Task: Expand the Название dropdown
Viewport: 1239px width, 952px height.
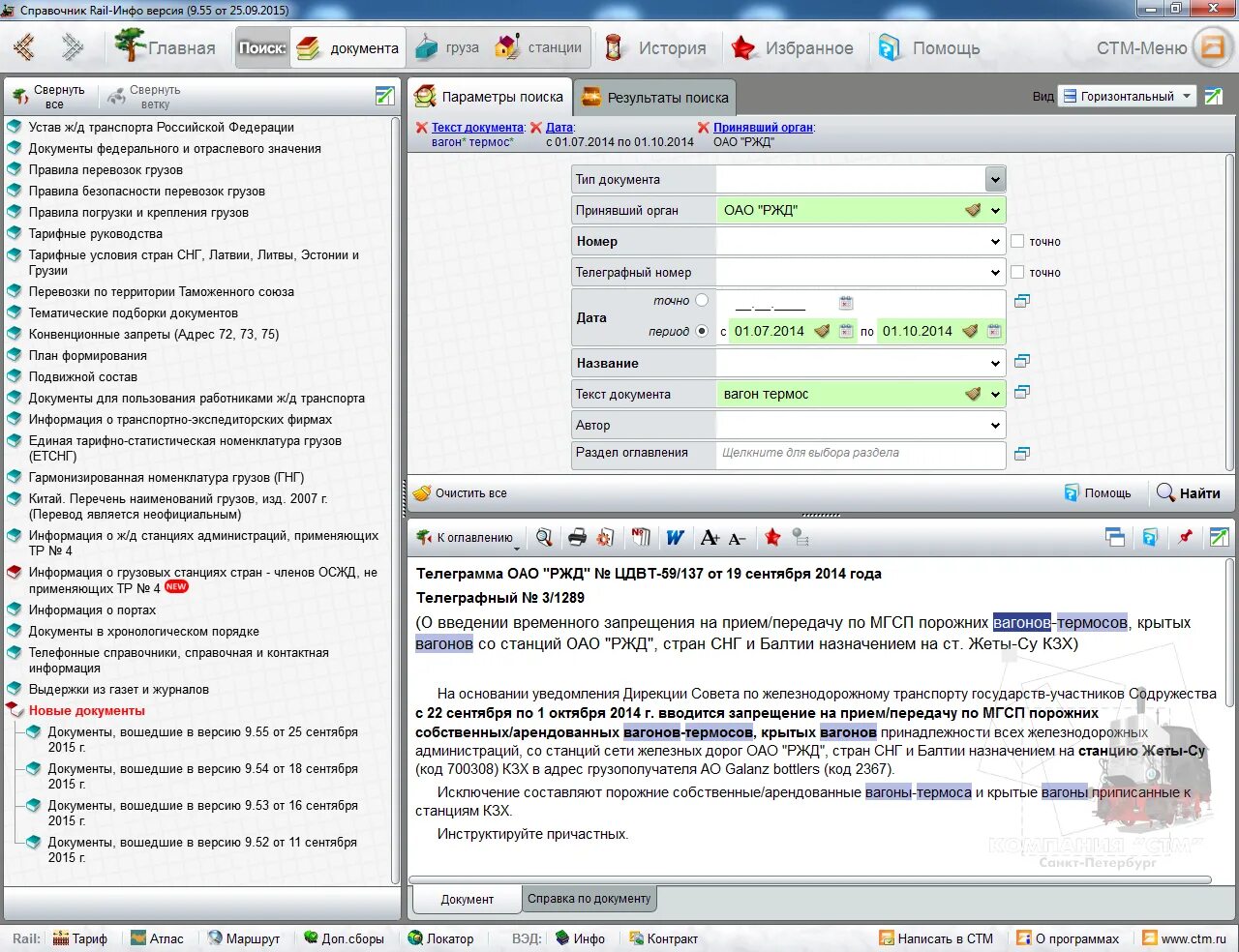Action: coord(995,363)
